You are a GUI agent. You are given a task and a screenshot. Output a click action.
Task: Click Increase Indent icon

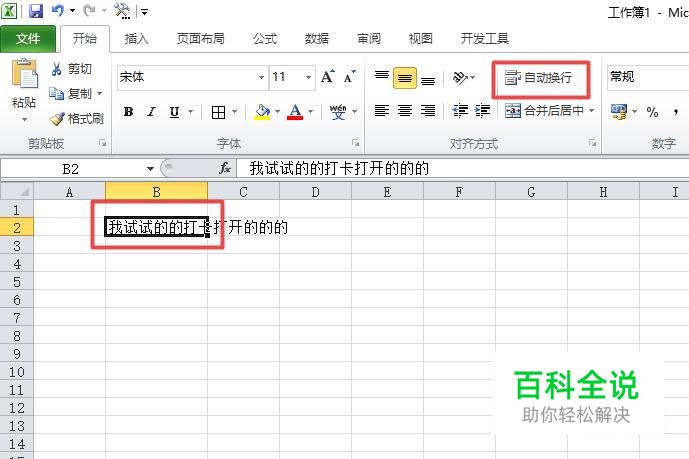(x=482, y=110)
